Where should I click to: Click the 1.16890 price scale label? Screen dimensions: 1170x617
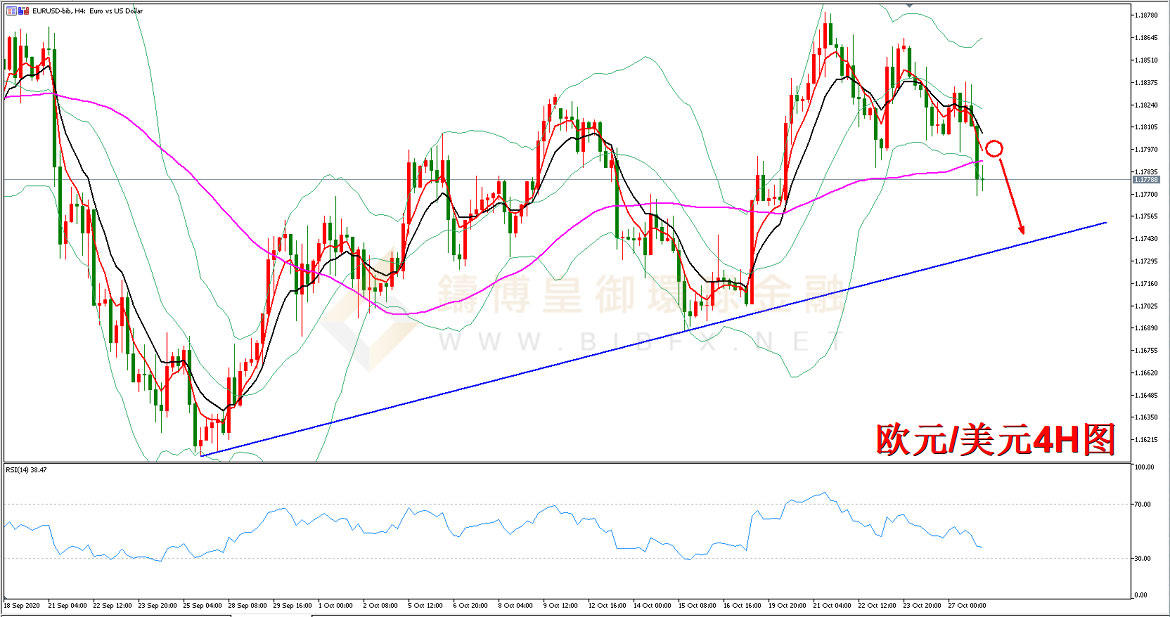point(1146,328)
